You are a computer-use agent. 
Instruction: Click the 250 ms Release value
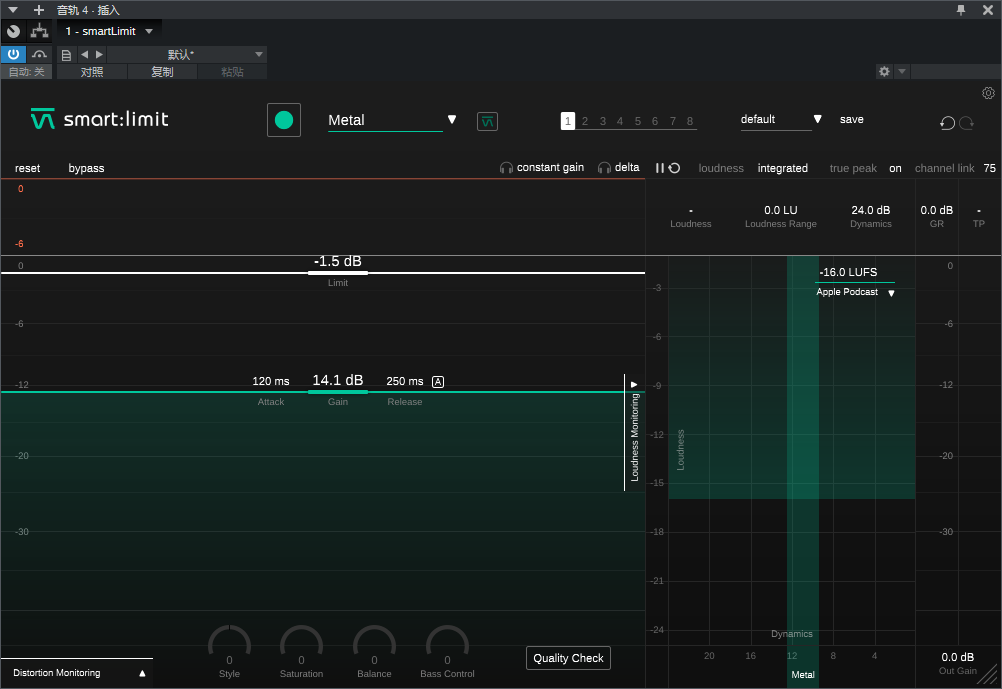[405, 381]
